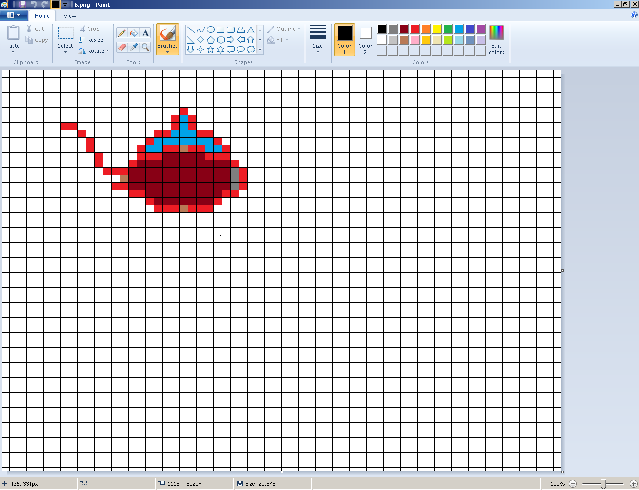Choose the Right arrow shape
639x490 pixels.
pyautogui.click(x=231, y=40)
